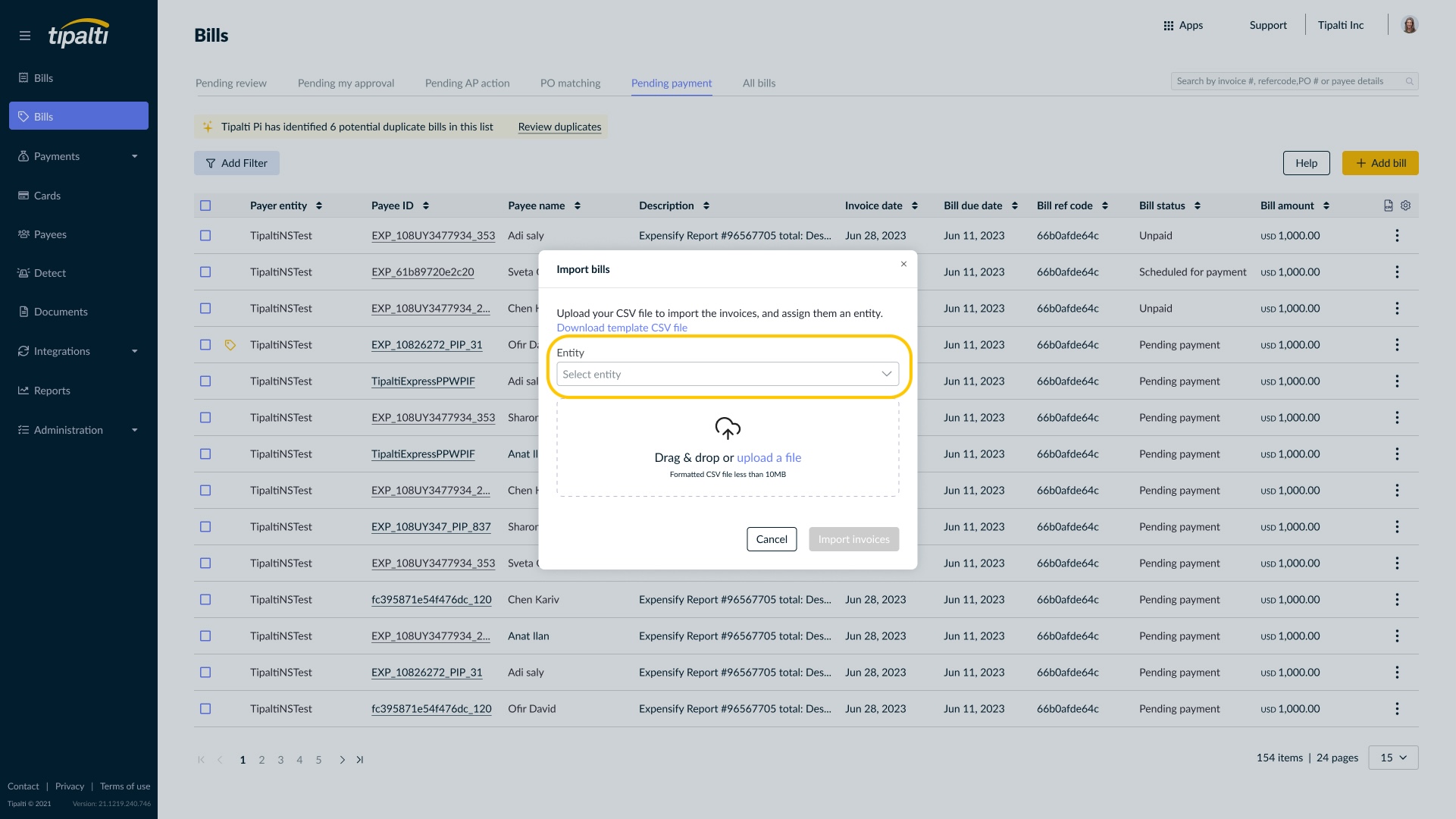
Task: Sort by Description arrows
Action: [x=706, y=206]
